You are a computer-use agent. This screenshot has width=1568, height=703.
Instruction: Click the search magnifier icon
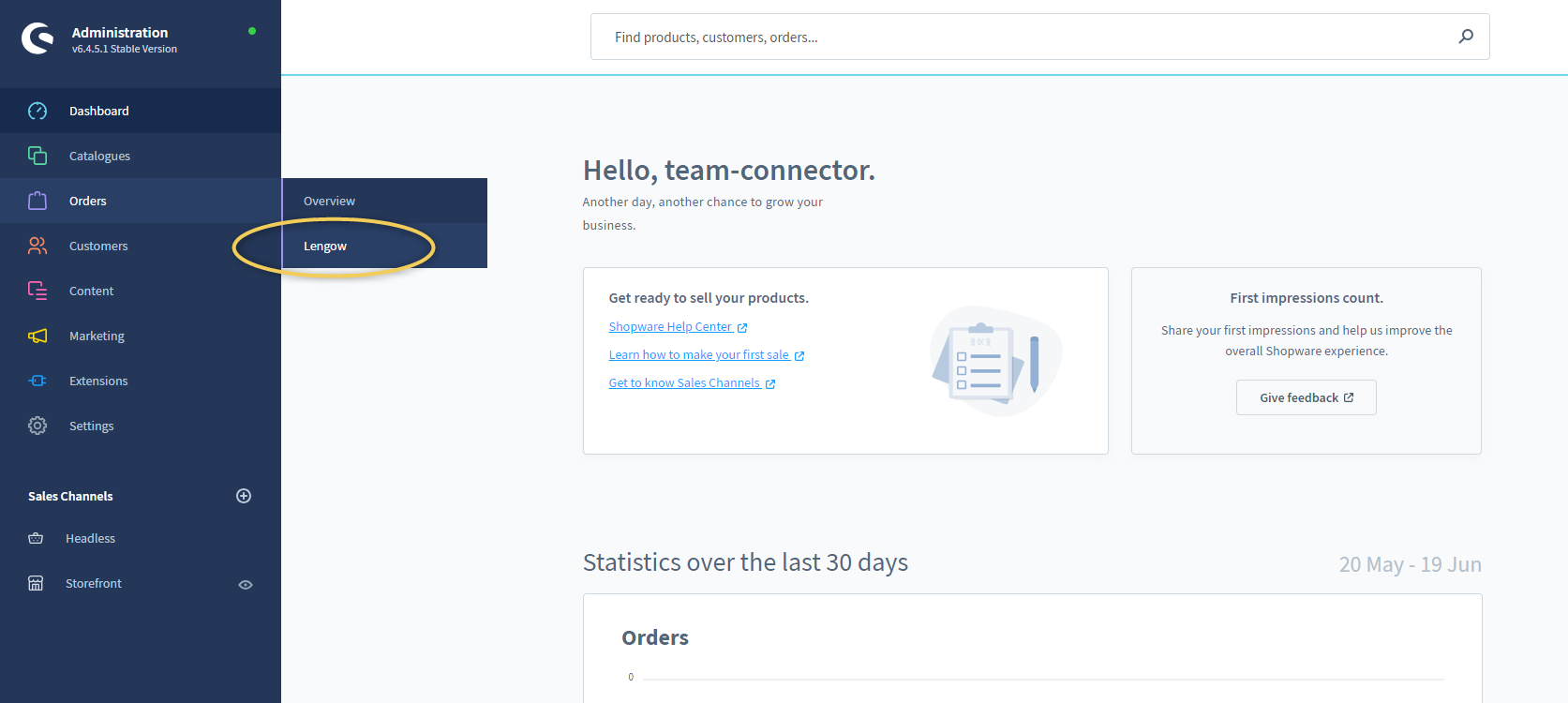[x=1466, y=37]
